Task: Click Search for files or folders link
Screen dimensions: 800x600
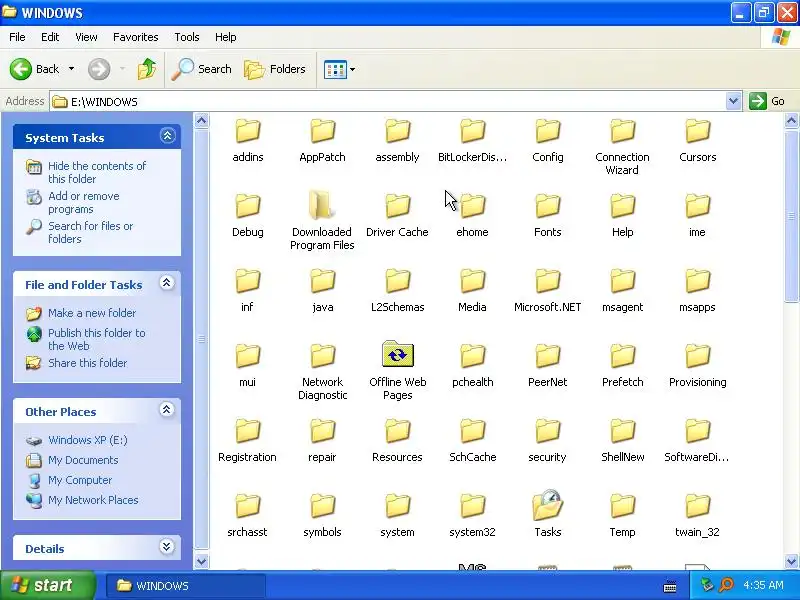Action: pos(90,232)
